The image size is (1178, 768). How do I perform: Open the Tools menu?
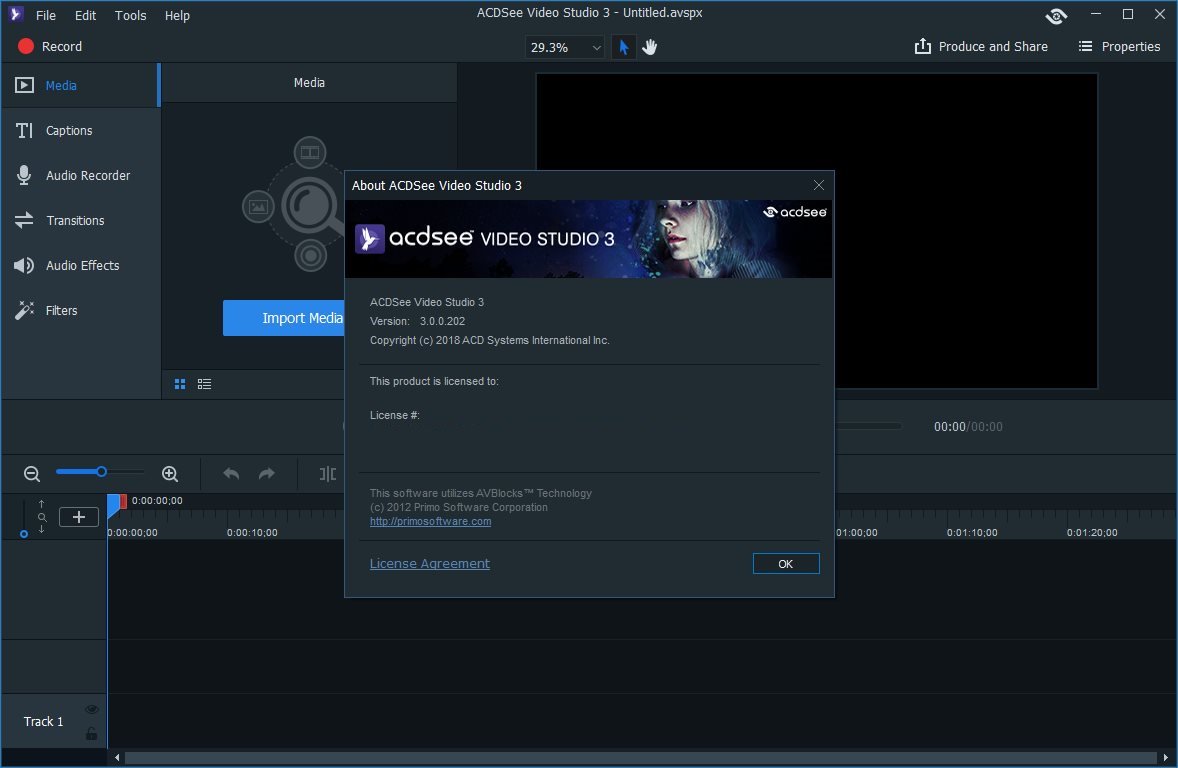pyautogui.click(x=130, y=15)
